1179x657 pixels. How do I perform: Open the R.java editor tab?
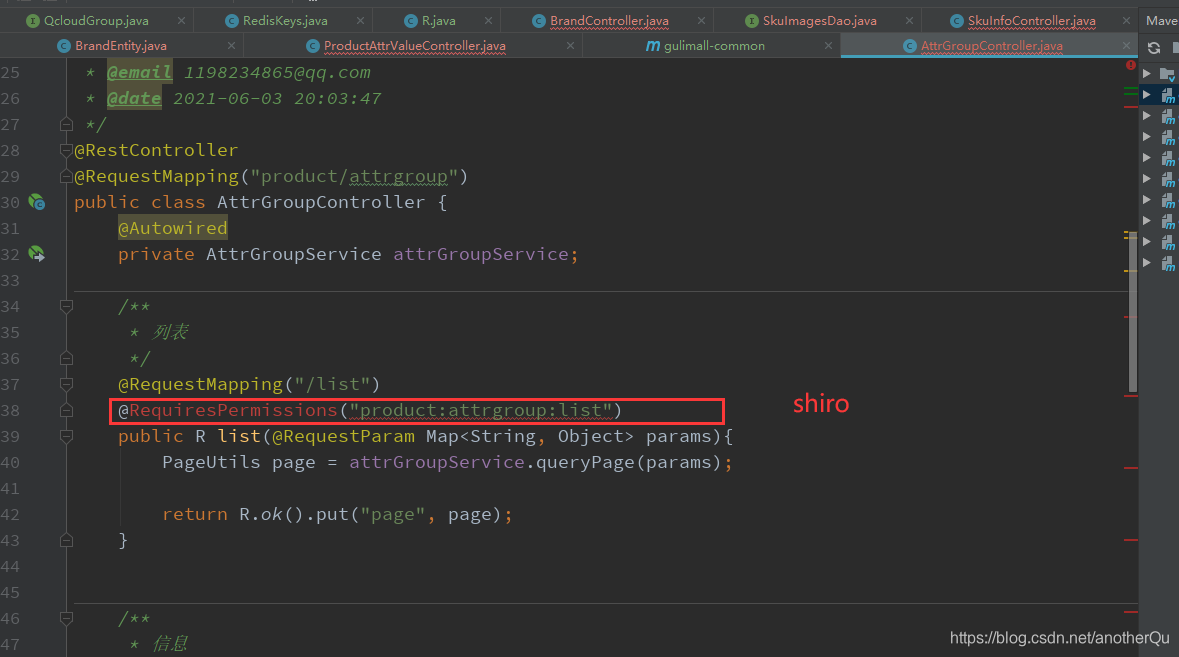(x=438, y=21)
